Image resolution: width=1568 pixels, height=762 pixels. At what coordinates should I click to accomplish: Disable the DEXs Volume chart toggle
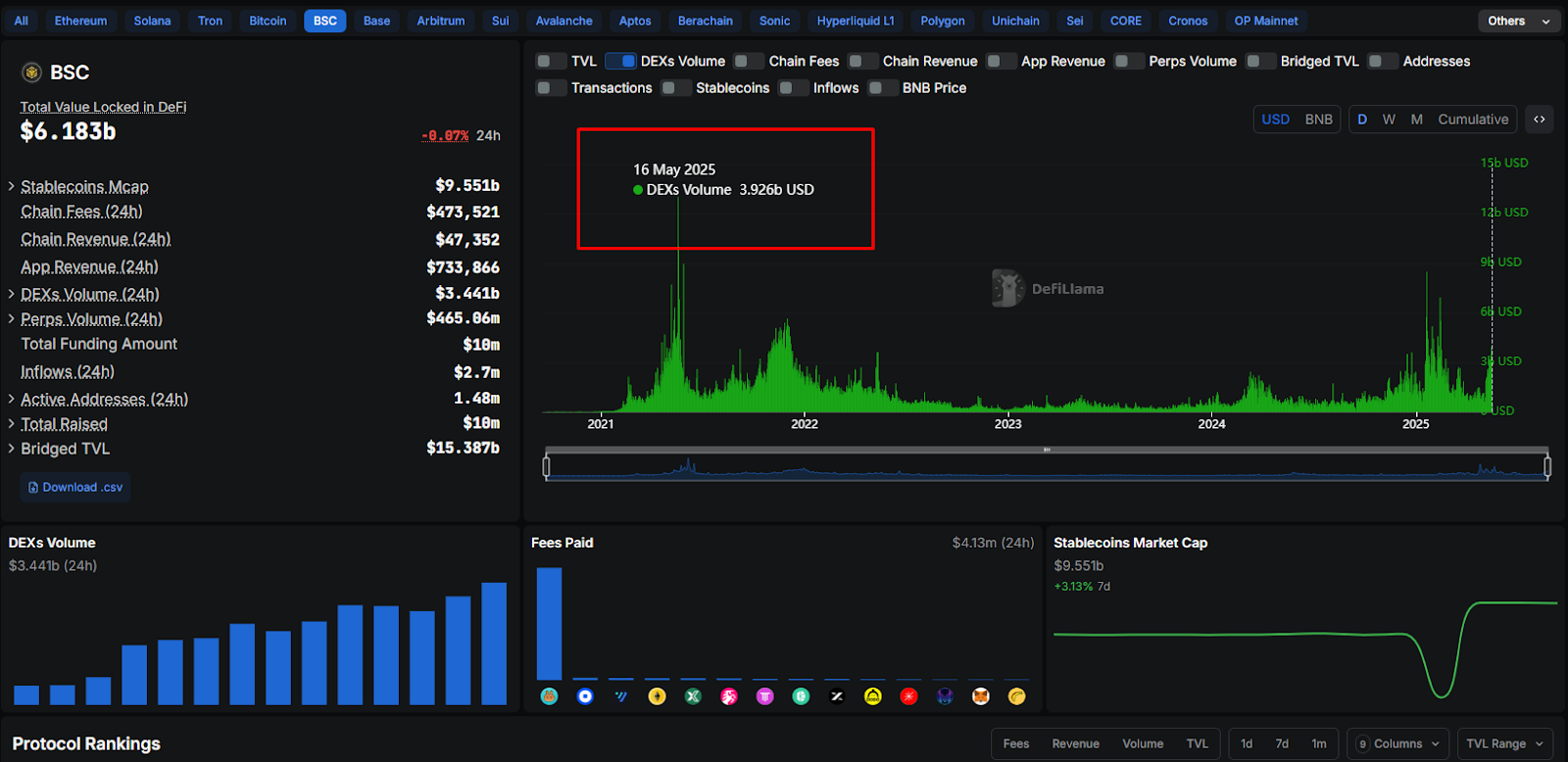[620, 61]
